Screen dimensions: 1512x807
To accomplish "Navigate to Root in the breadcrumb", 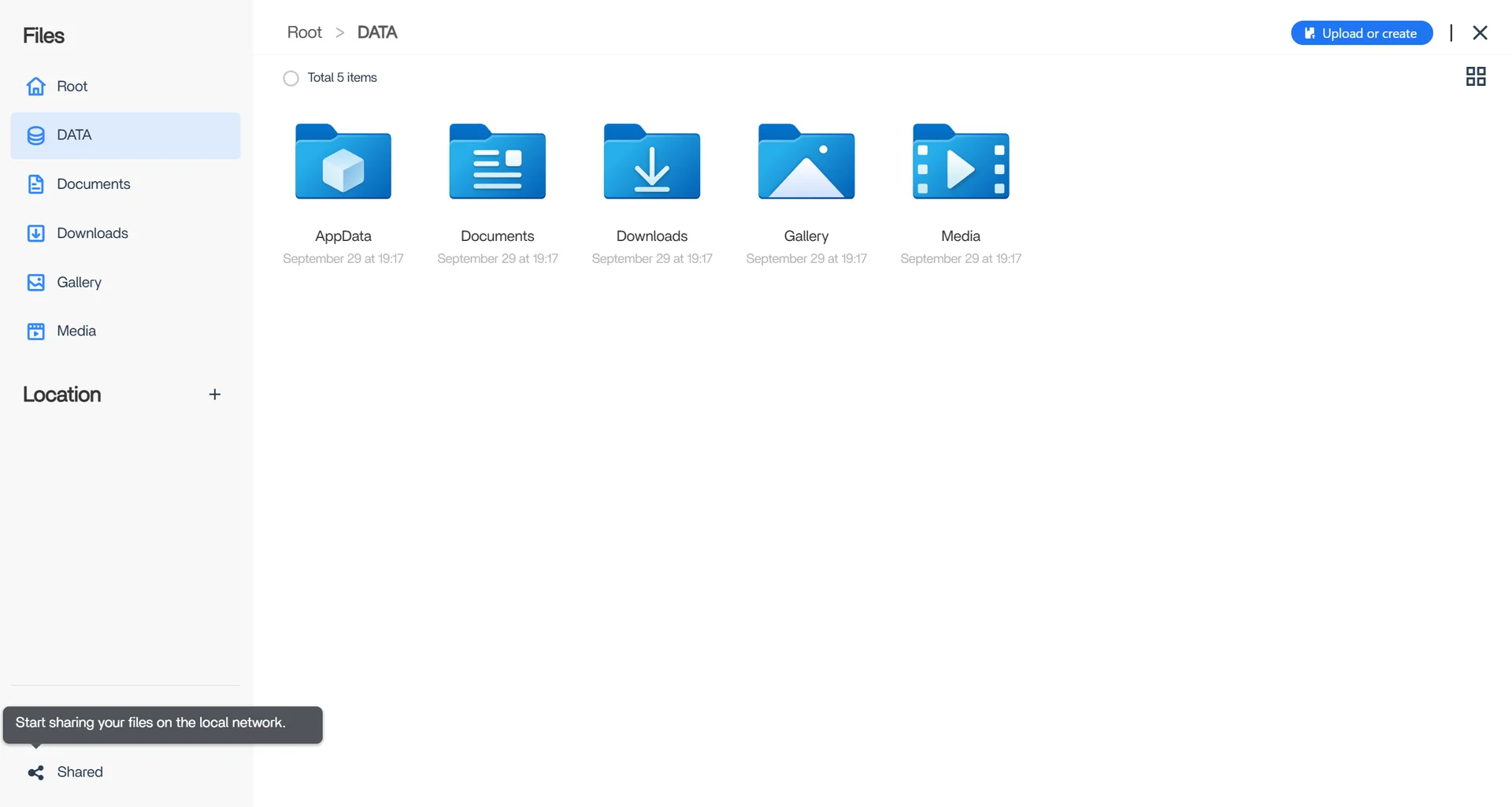I will 305,32.
